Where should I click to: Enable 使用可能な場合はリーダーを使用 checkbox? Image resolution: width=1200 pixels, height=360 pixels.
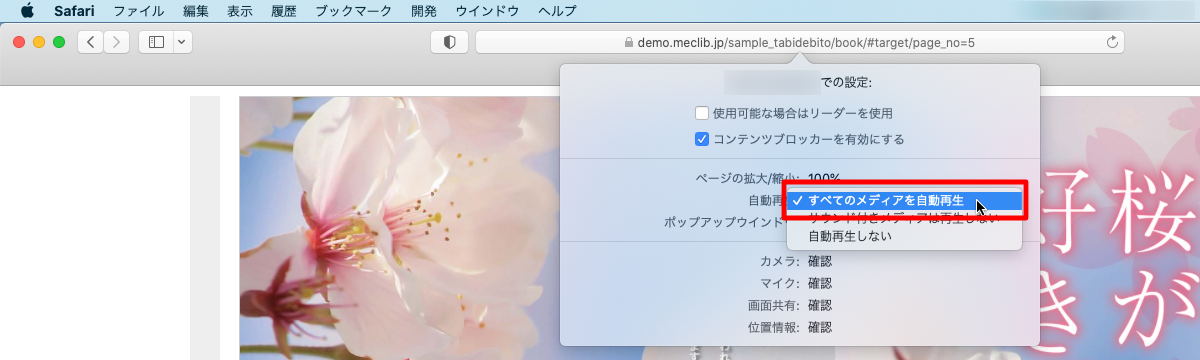pyautogui.click(x=702, y=113)
